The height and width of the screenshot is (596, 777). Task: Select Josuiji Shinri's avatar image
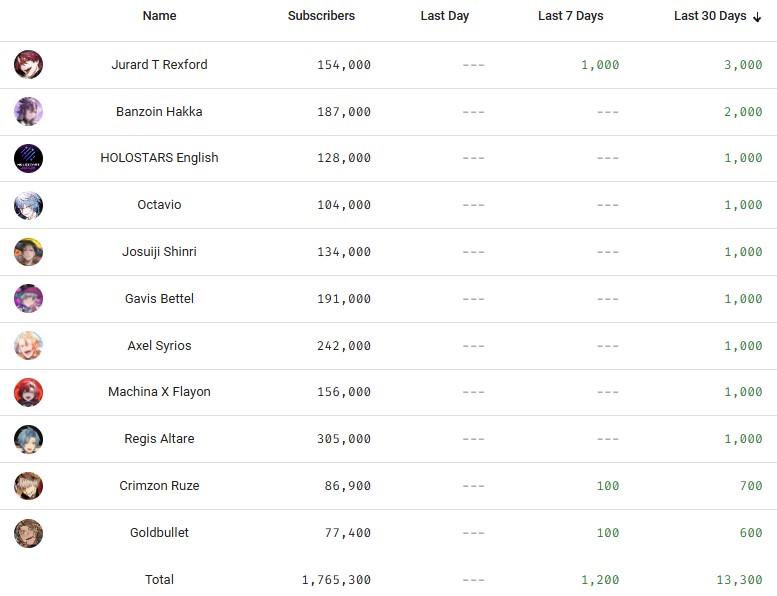point(28,252)
